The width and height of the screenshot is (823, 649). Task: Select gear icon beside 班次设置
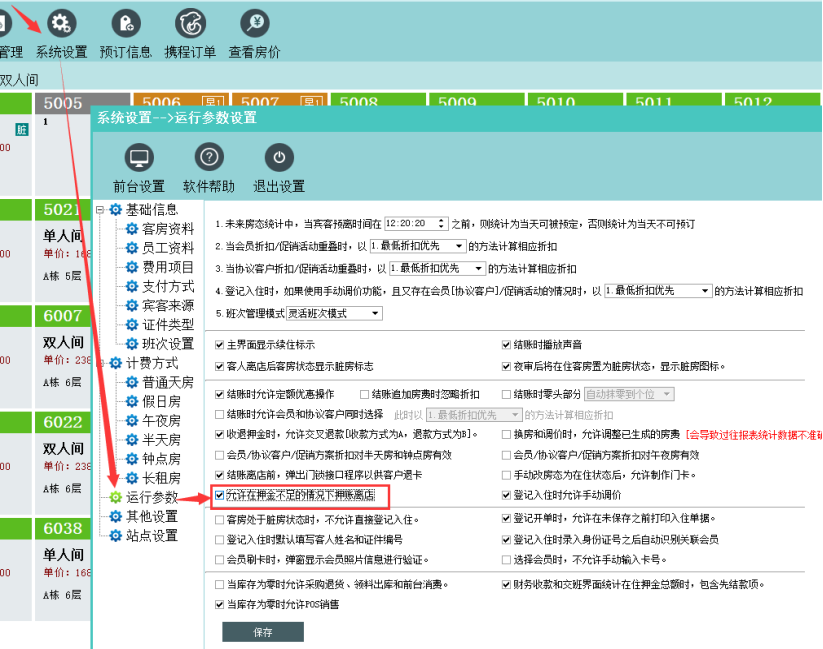click(x=132, y=344)
